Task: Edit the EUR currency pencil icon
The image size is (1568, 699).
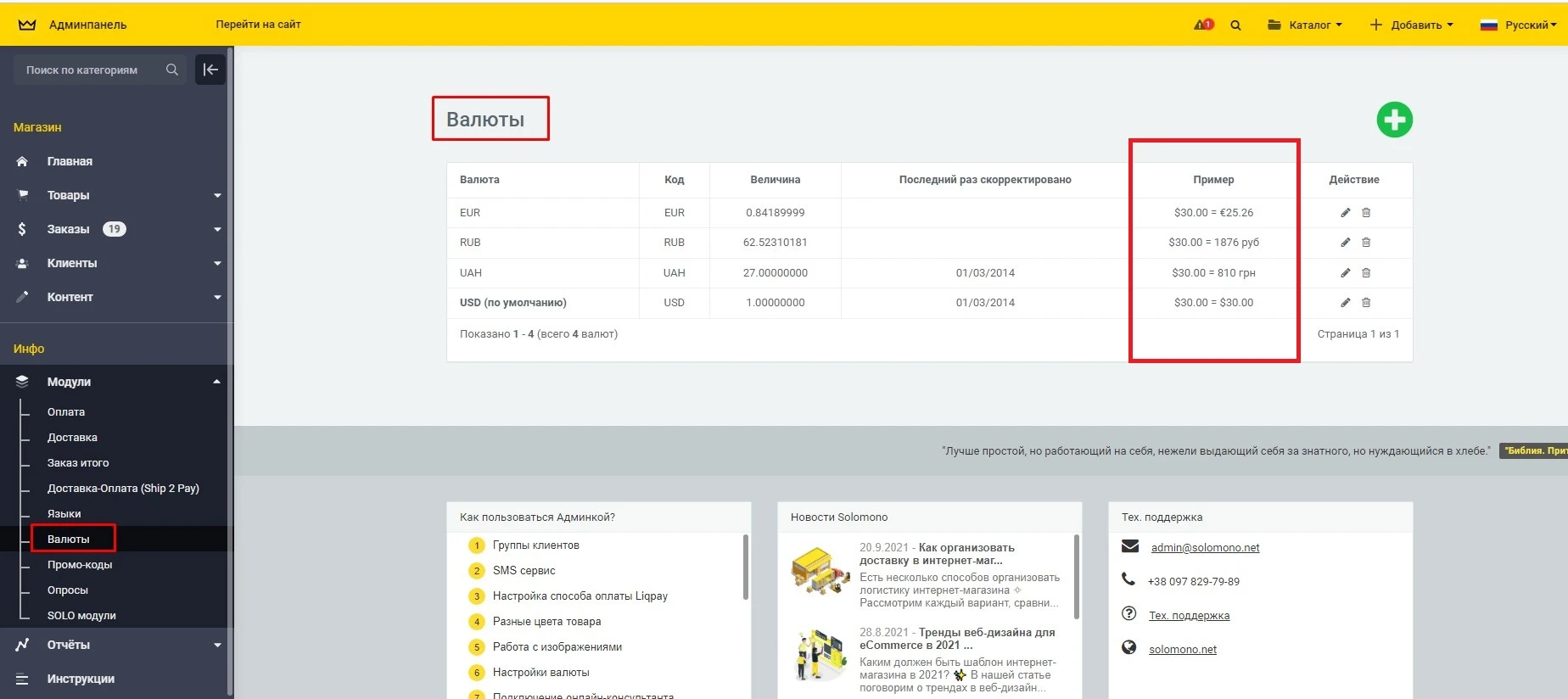Action: coord(1345,213)
